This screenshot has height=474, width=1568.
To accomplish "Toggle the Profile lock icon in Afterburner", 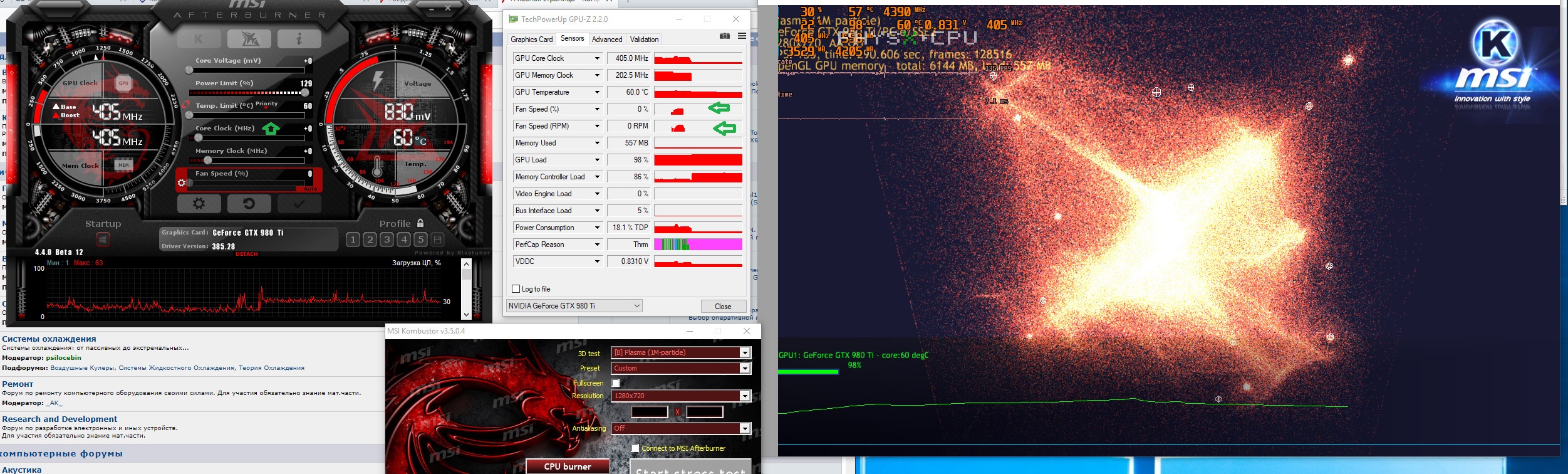I will tap(420, 223).
